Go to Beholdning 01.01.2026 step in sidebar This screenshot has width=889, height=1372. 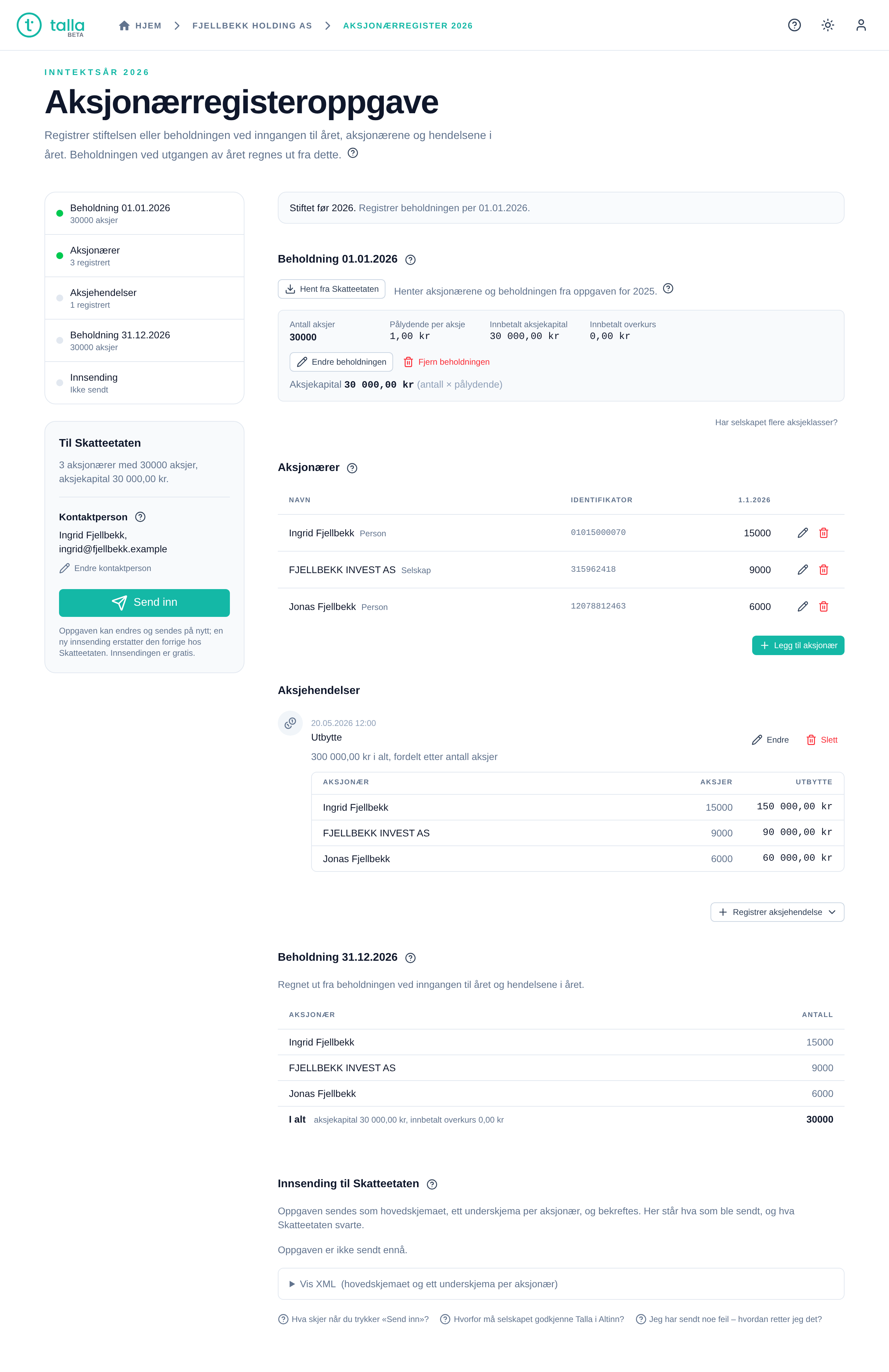point(144,213)
